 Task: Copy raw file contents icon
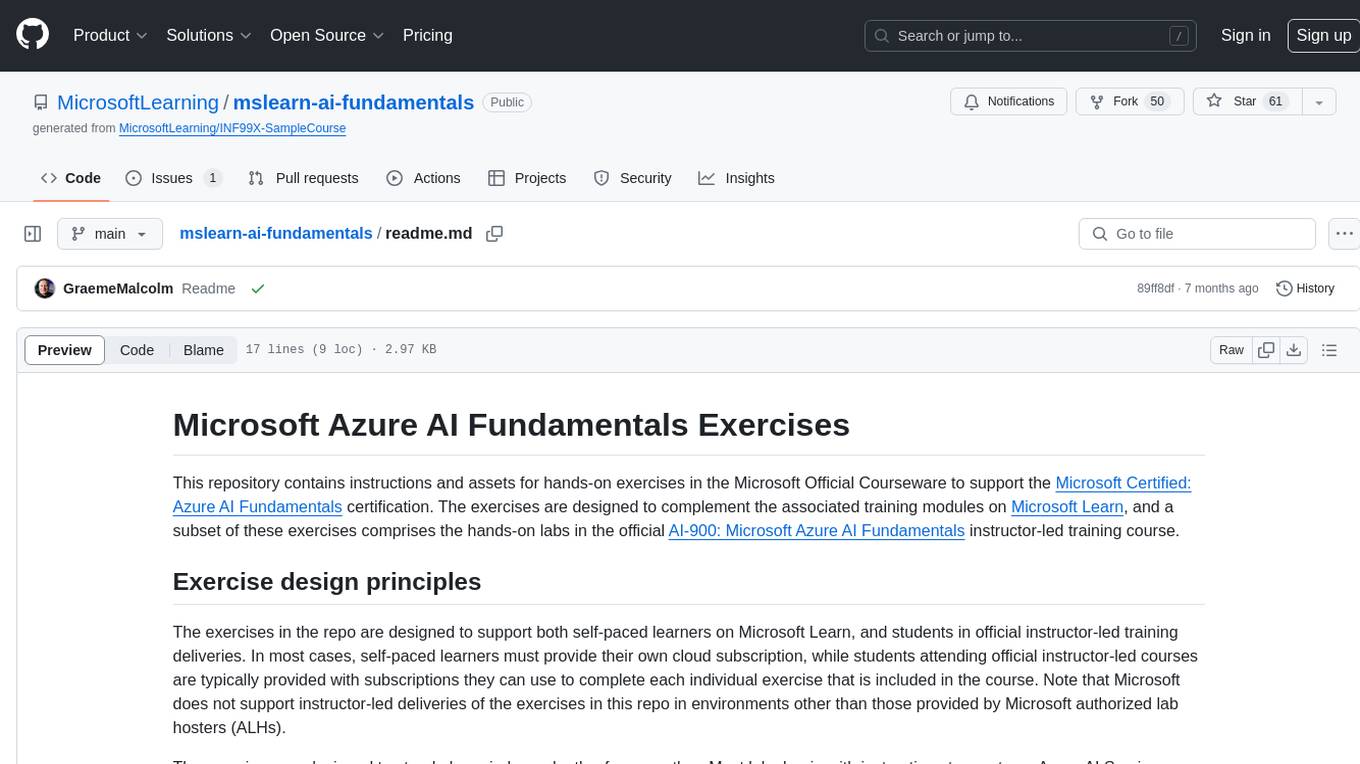1266,350
